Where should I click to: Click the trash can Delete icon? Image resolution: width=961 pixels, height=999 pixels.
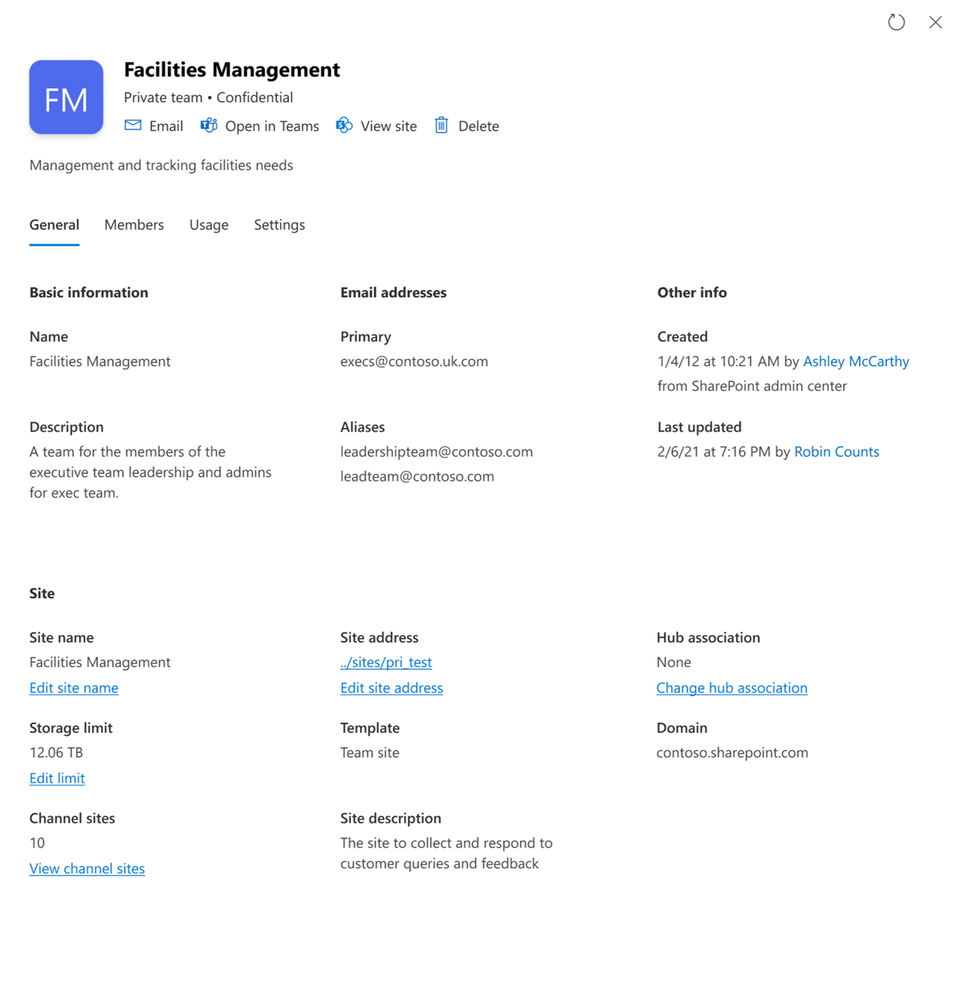click(442, 126)
